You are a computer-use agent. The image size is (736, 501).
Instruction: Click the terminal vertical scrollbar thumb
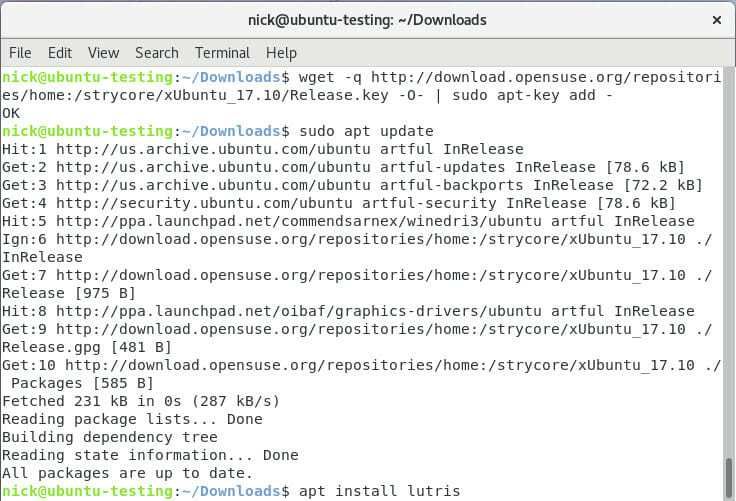point(729,479)
